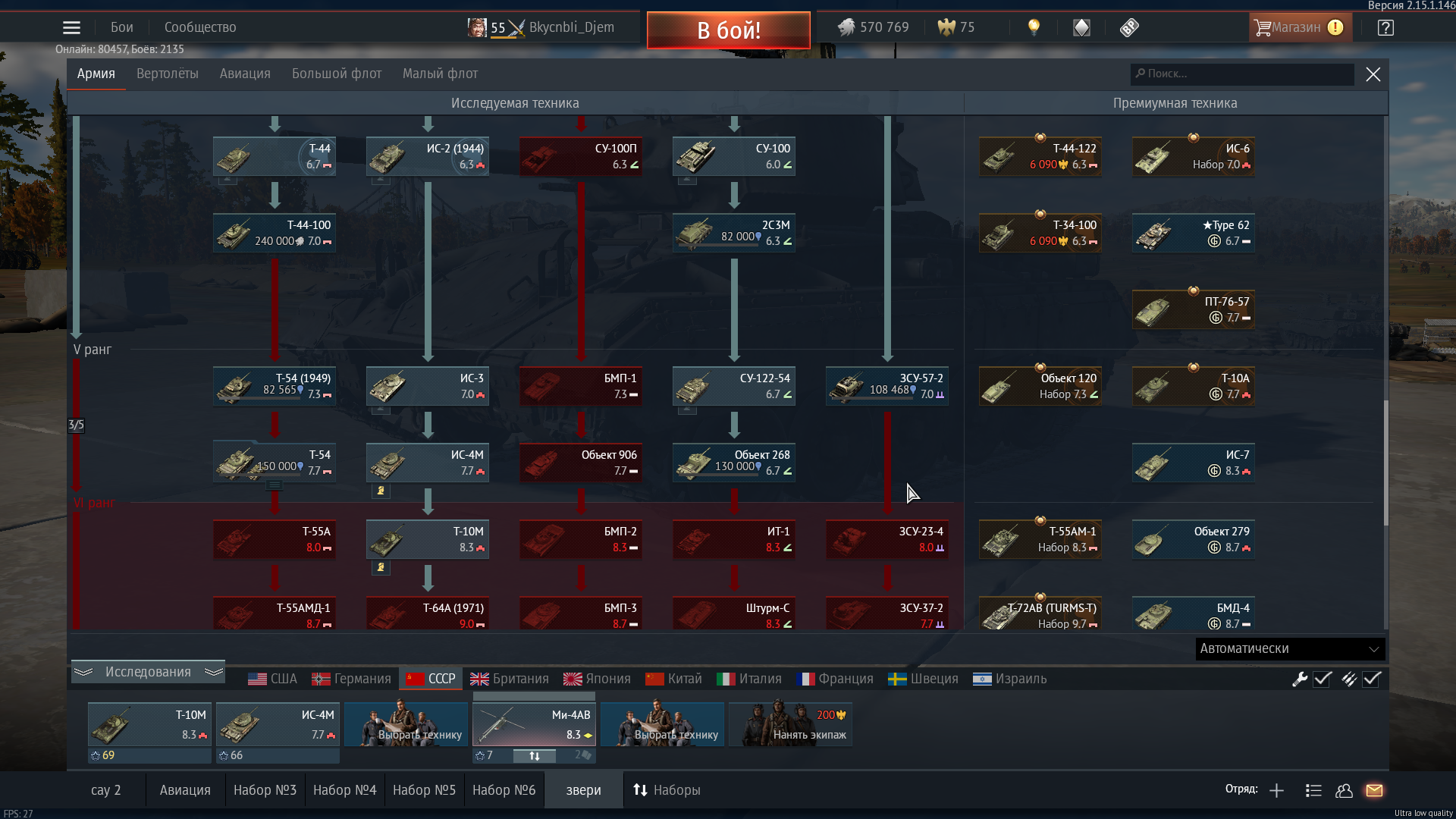Select Объект 268 vehicle card
Viewport: 1456px width, 819px height.
click(734, 463)
